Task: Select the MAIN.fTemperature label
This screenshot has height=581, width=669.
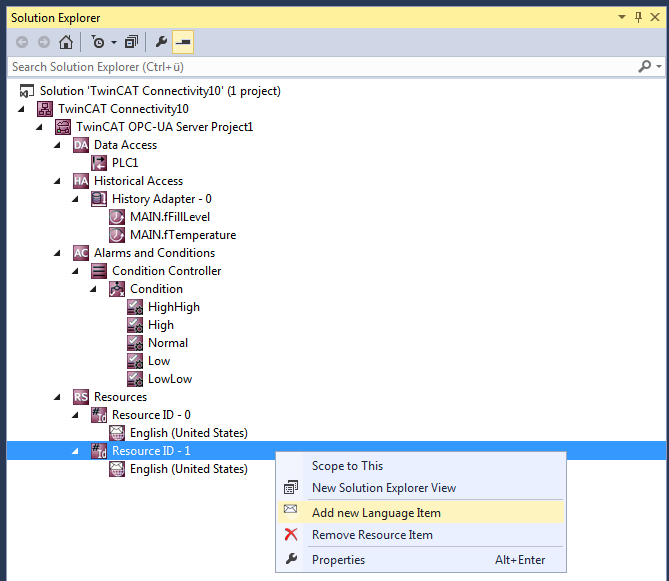Action: [183, 235]
